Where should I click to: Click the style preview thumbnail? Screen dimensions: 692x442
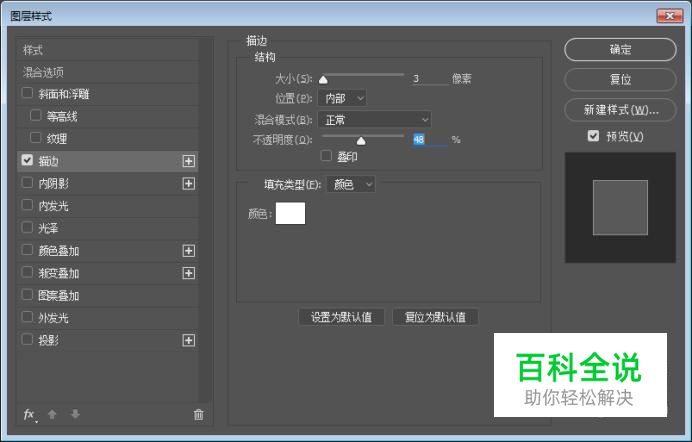pyautogui.click(x=620, y=207)
